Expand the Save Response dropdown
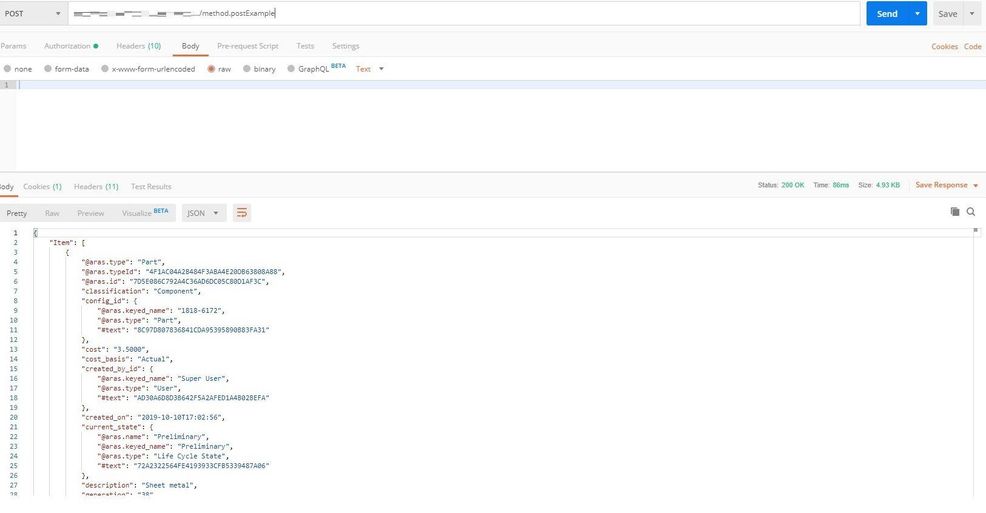The width and height of the screenshot is (986, 513). click(x=946, y=185)
